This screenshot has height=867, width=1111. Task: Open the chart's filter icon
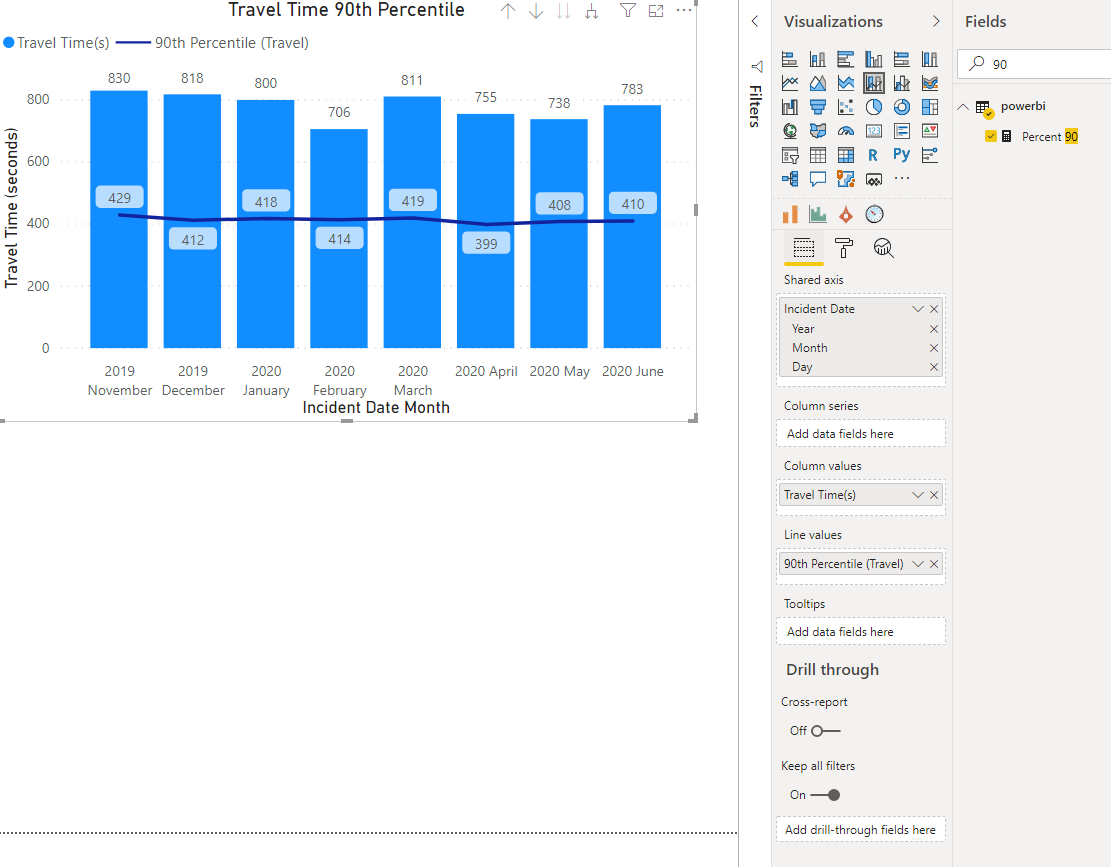point(627,10)
